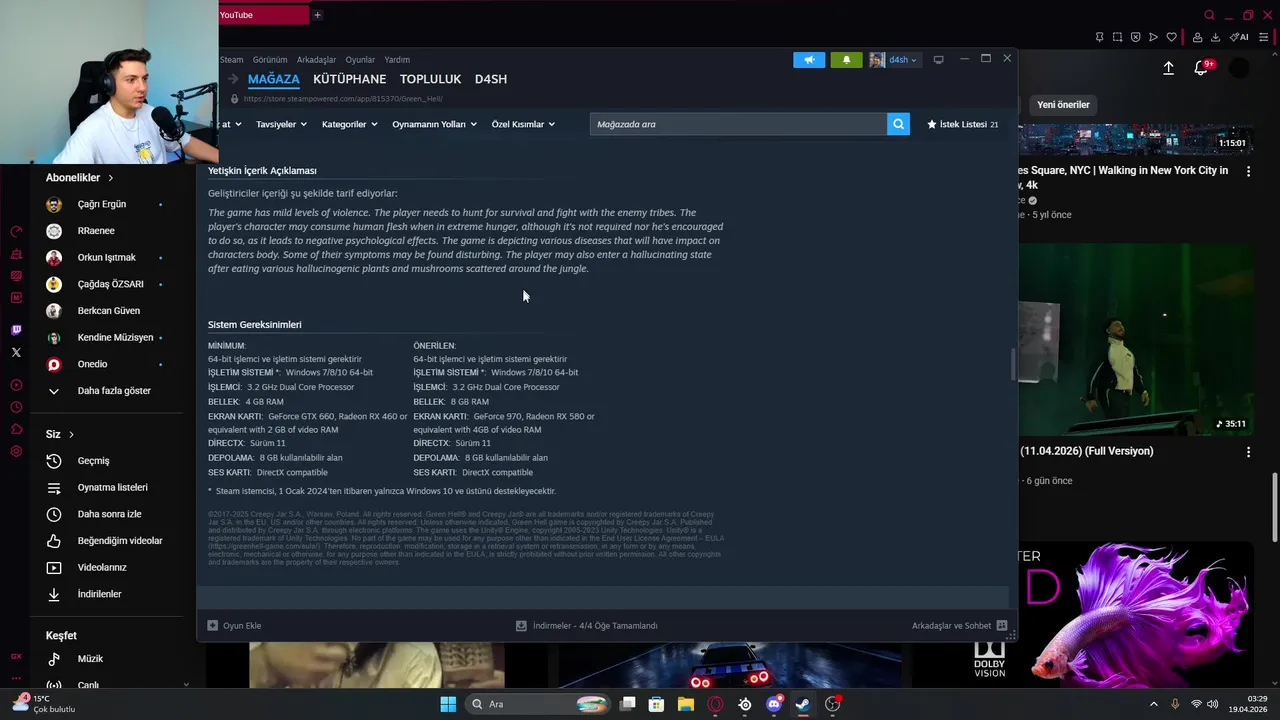Screen dimensions: 1280x720
Task: Open Arkadaşlar menu in Steam
Action: point(316,60)
